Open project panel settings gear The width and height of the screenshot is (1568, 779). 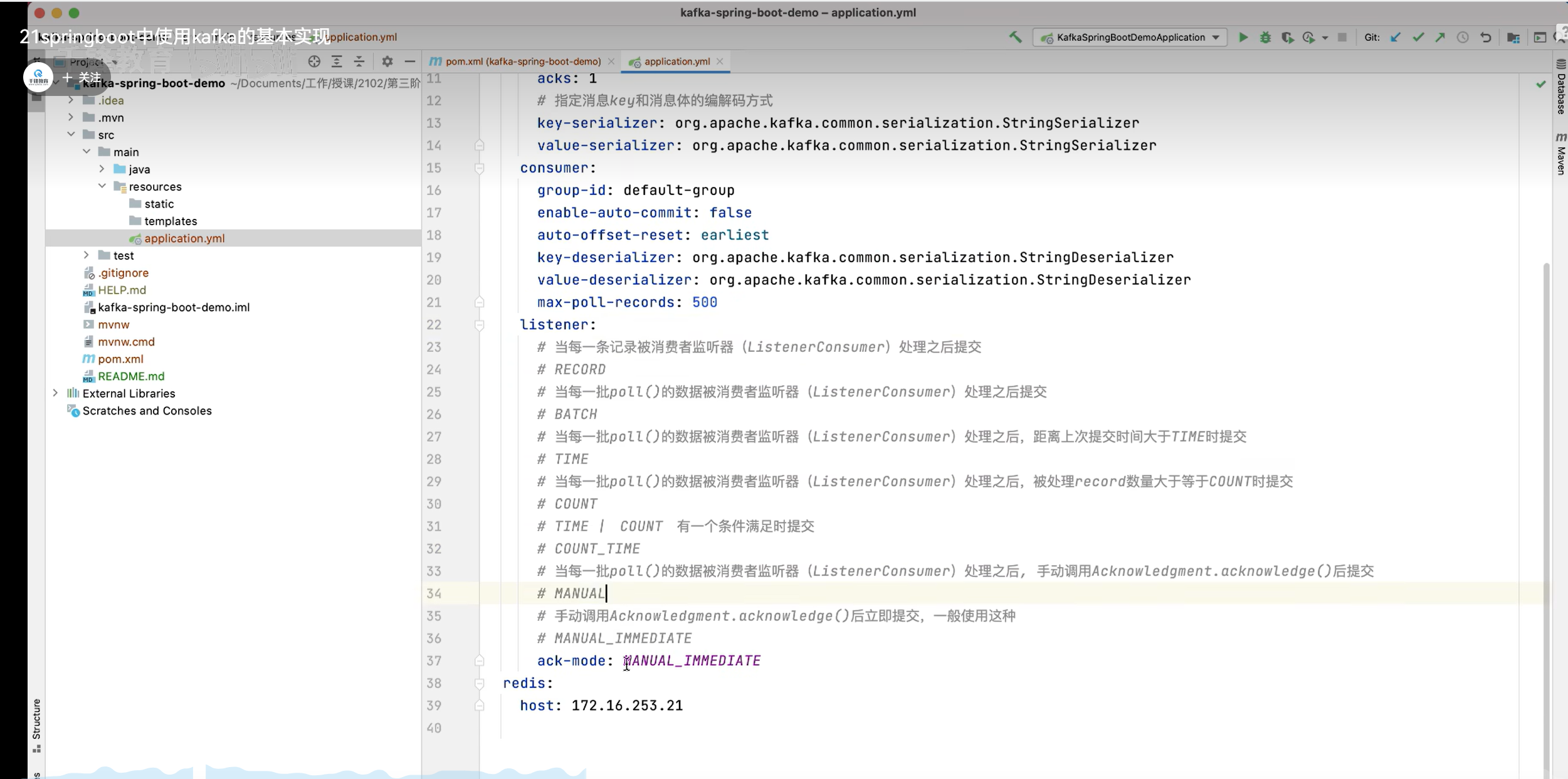(387, 61)
